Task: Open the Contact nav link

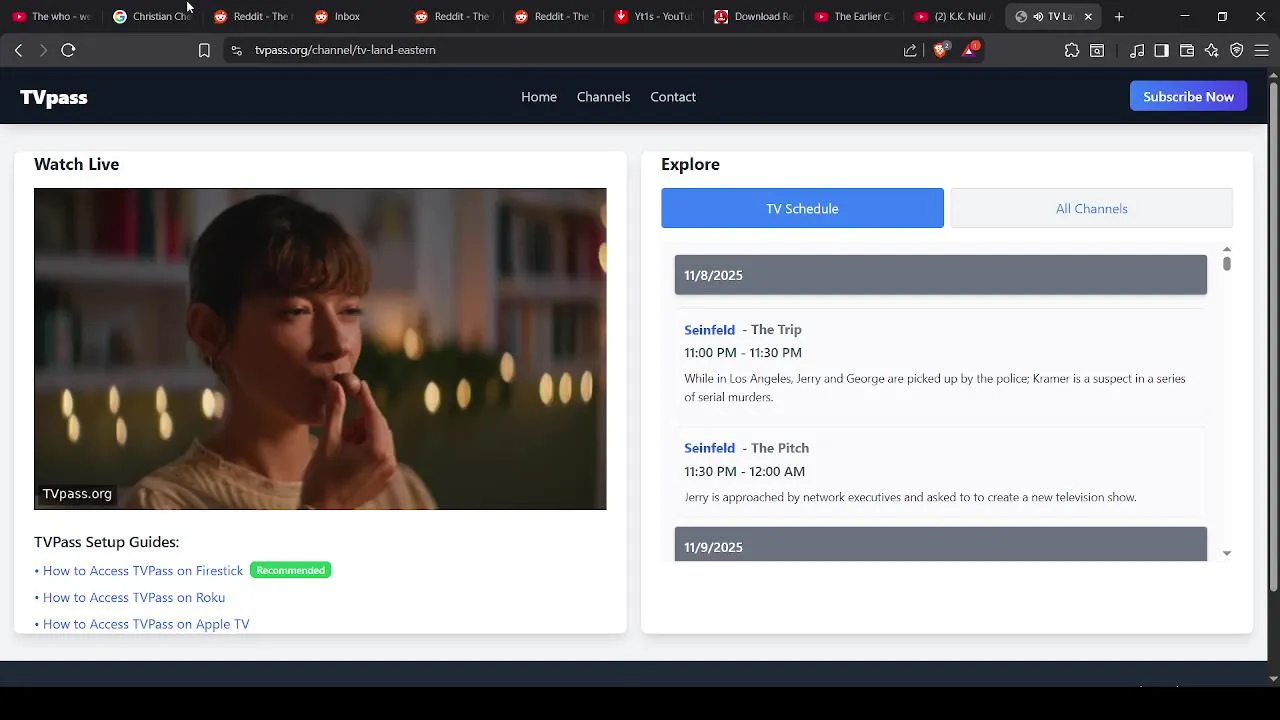Action: [x=673, y=97]
